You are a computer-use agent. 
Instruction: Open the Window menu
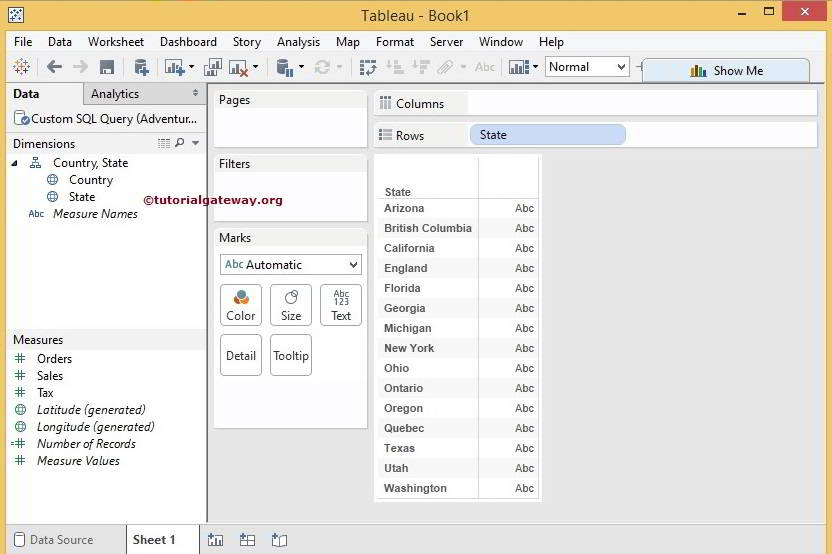[501, 42]
